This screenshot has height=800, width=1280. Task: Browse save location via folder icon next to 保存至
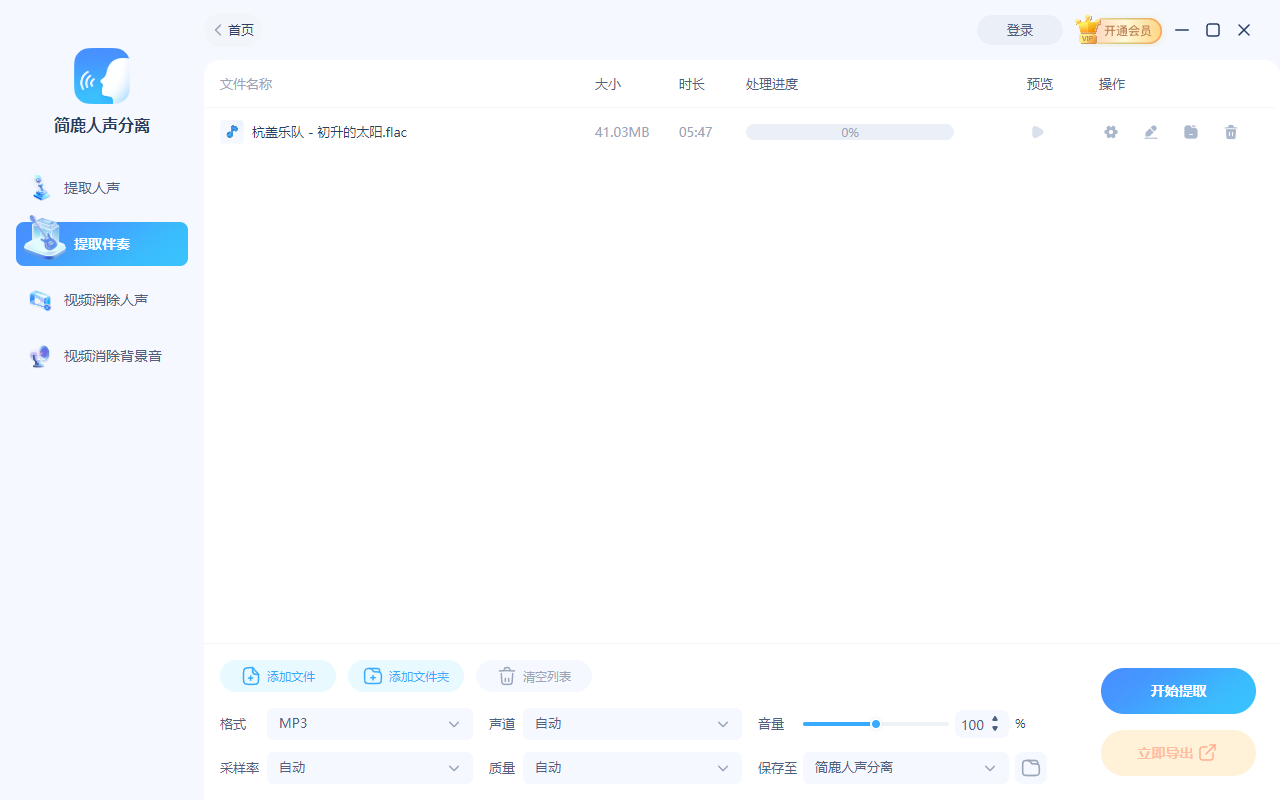point(1030,767)
